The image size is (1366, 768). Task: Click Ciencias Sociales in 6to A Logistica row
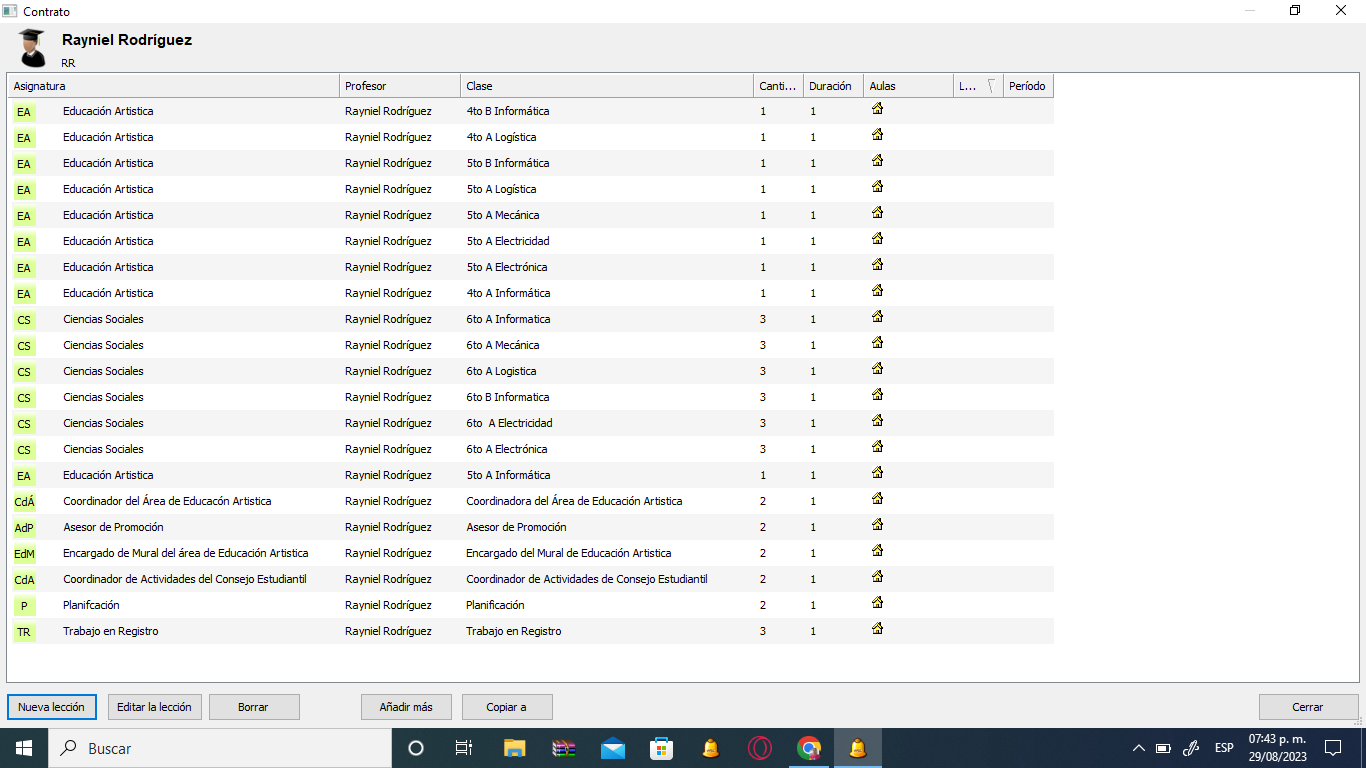[103, 371]
